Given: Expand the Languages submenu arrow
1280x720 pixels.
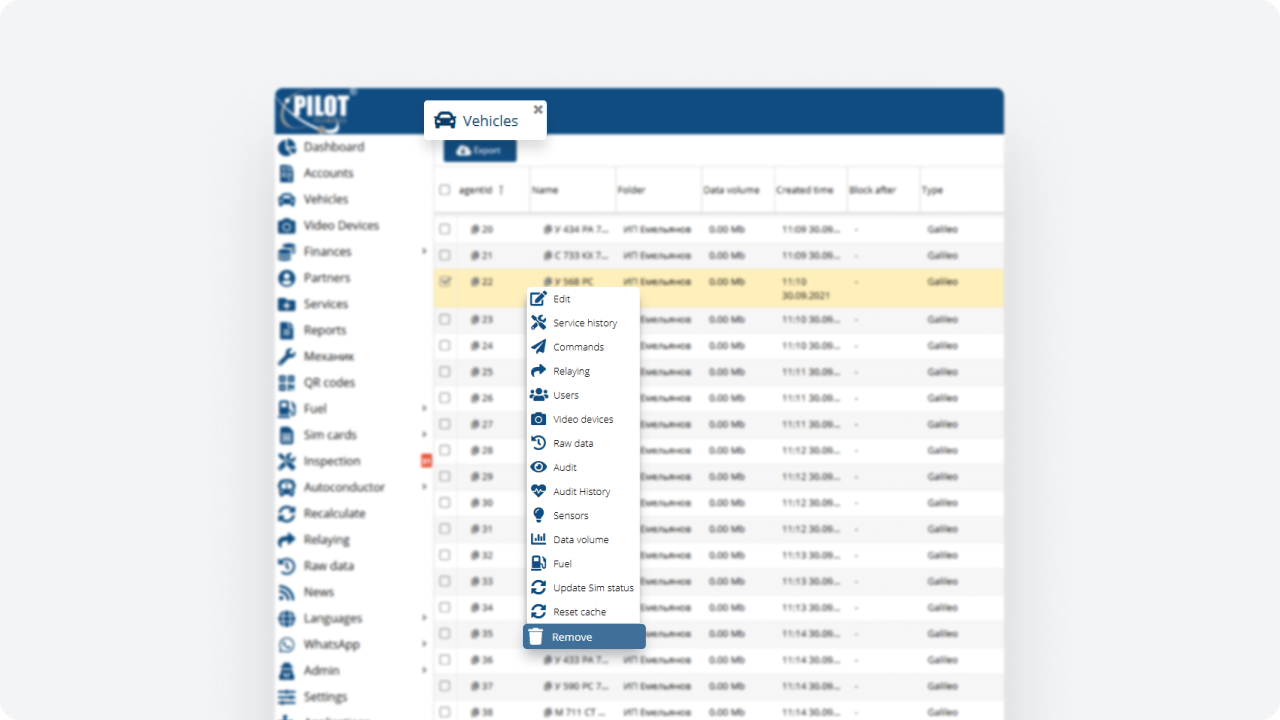Looking at the screenshot, I should (424, 618).
